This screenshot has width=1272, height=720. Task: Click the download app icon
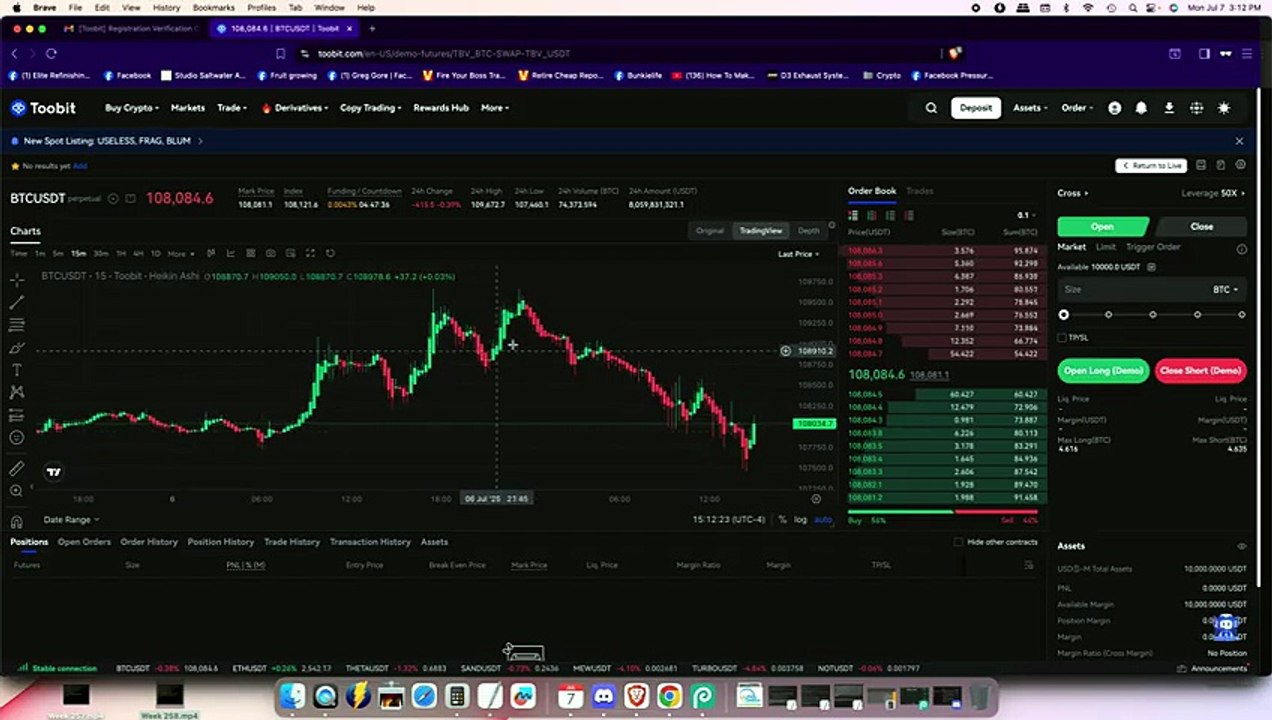point(1169,108)
